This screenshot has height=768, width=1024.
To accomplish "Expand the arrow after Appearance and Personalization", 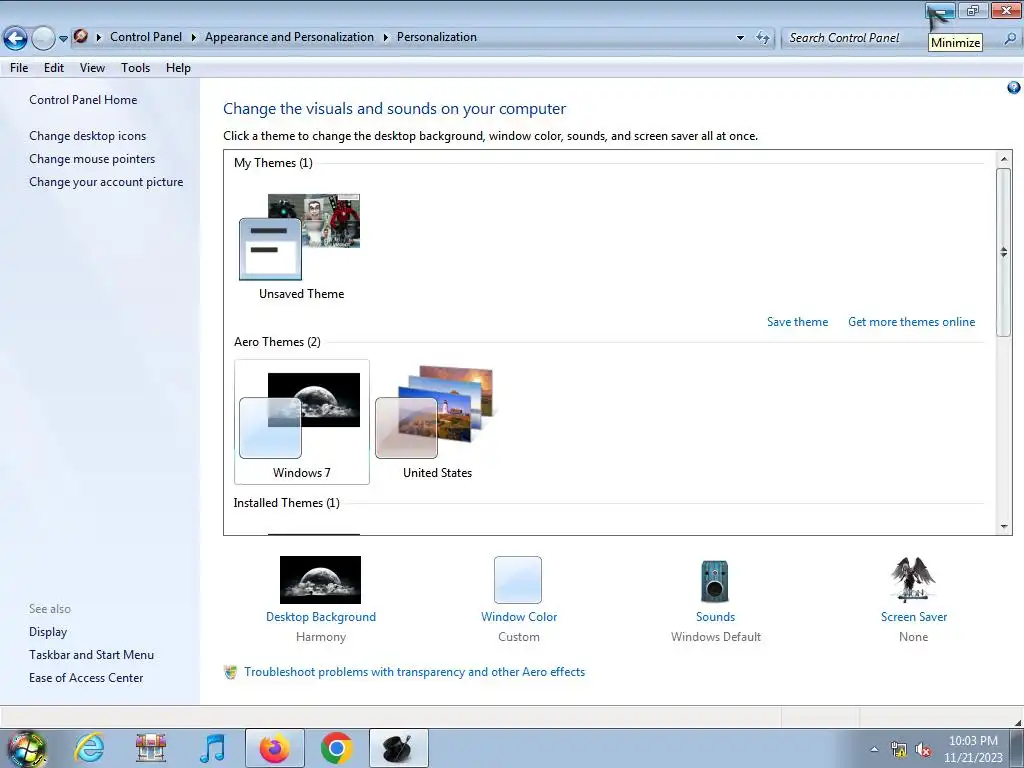I will click(x=385, y=37).
